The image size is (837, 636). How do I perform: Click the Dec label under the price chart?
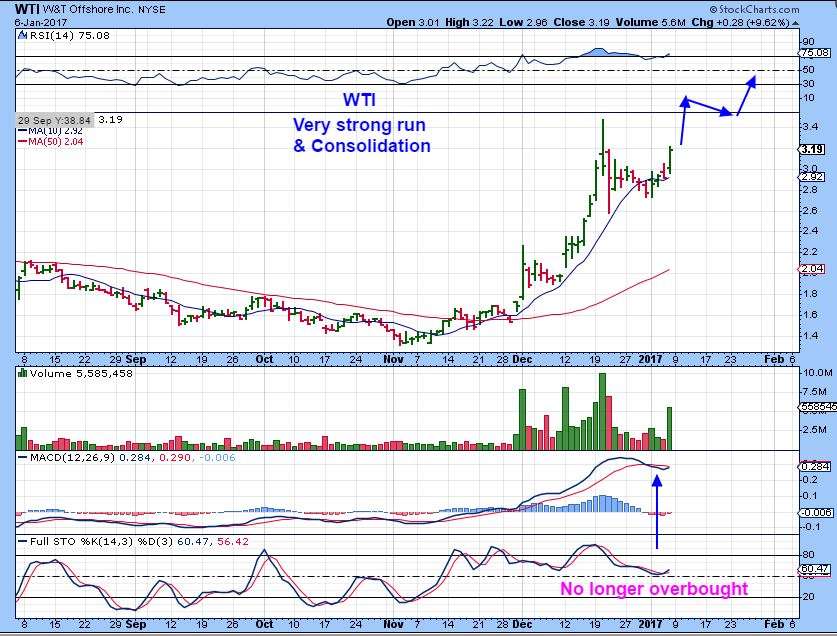pos(522,359)
